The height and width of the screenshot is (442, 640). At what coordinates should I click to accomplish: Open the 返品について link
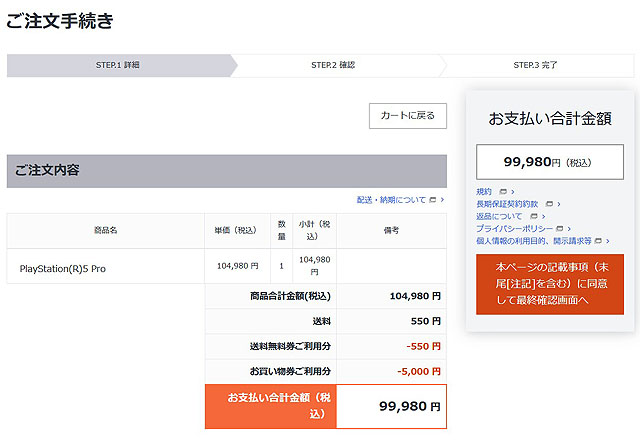(499, 216)
